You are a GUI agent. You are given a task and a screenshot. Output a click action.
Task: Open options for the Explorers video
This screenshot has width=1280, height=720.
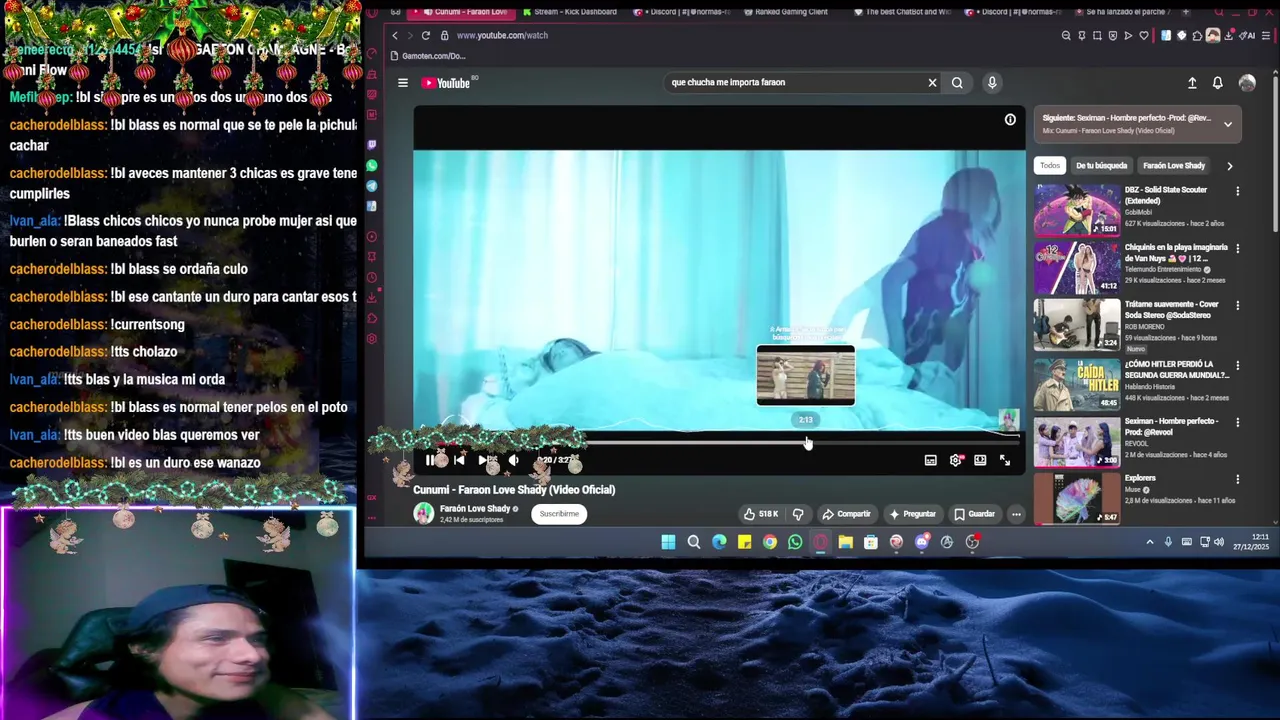pyautogui.click(x=1237, y=480)
